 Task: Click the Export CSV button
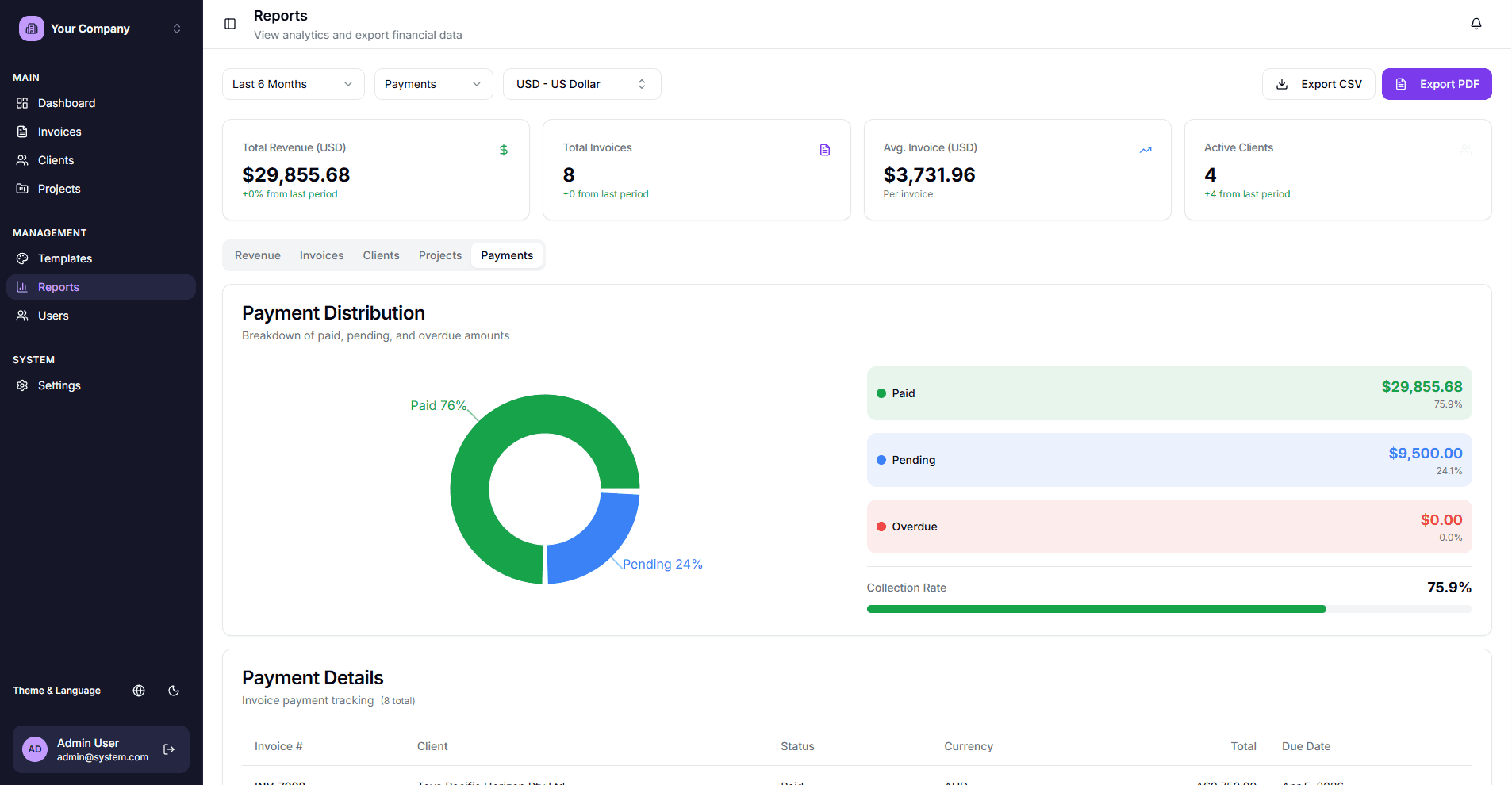click(1318, 83)
